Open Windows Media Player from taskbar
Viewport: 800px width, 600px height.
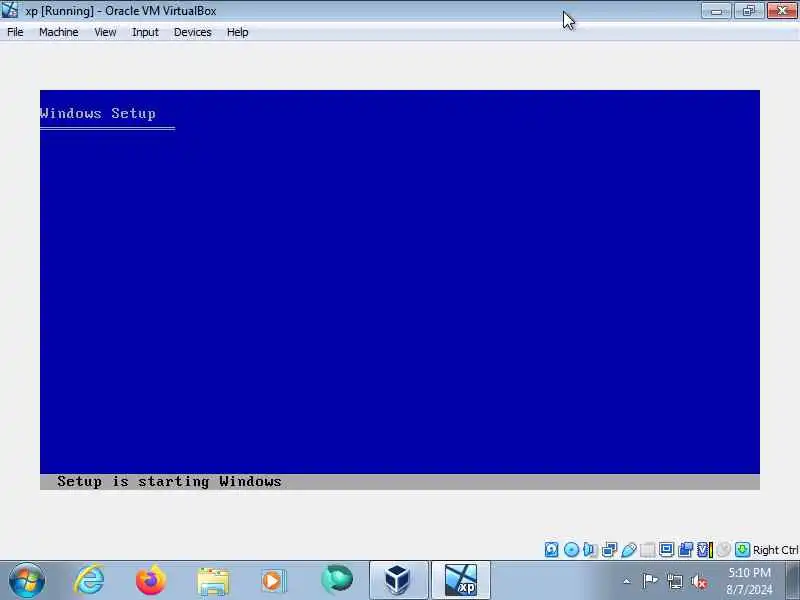(274, 580)
